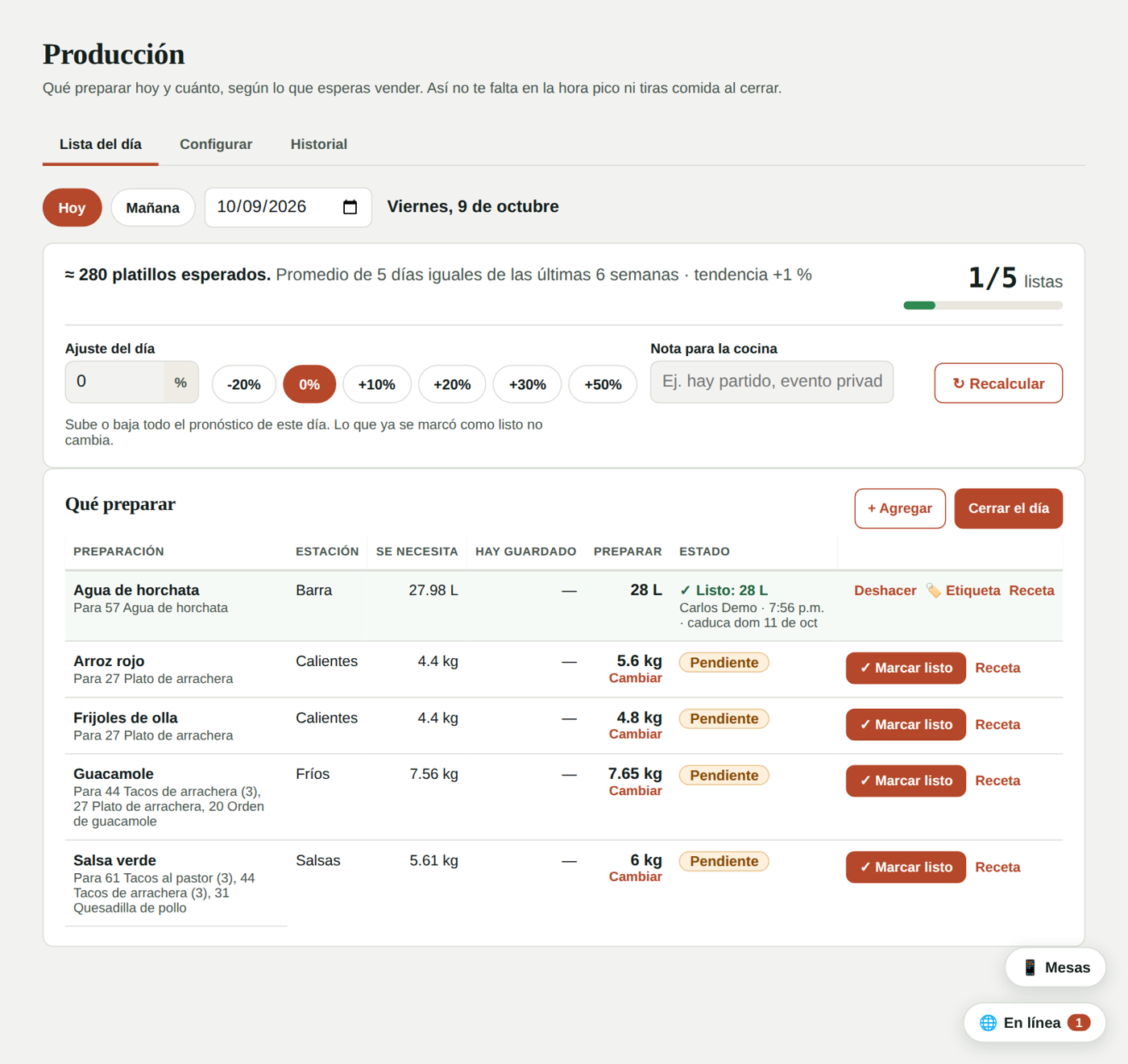Open the Mesas floating button
This screenshot has height=1064, width=1128.
pos(1055,967)
